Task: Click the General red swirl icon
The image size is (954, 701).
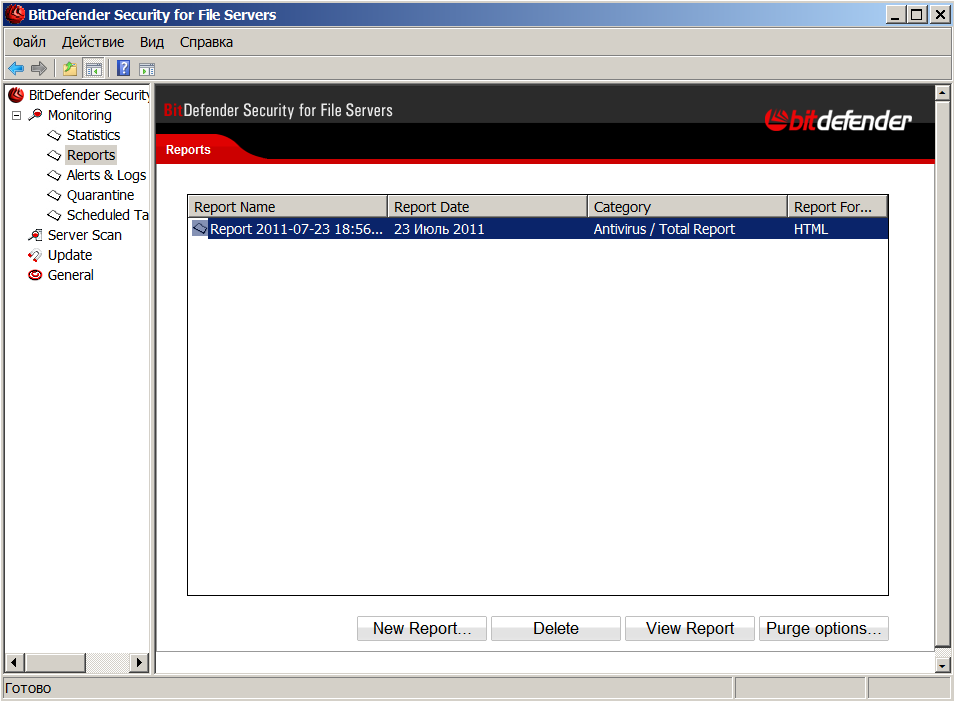Action: coord(35,275)
